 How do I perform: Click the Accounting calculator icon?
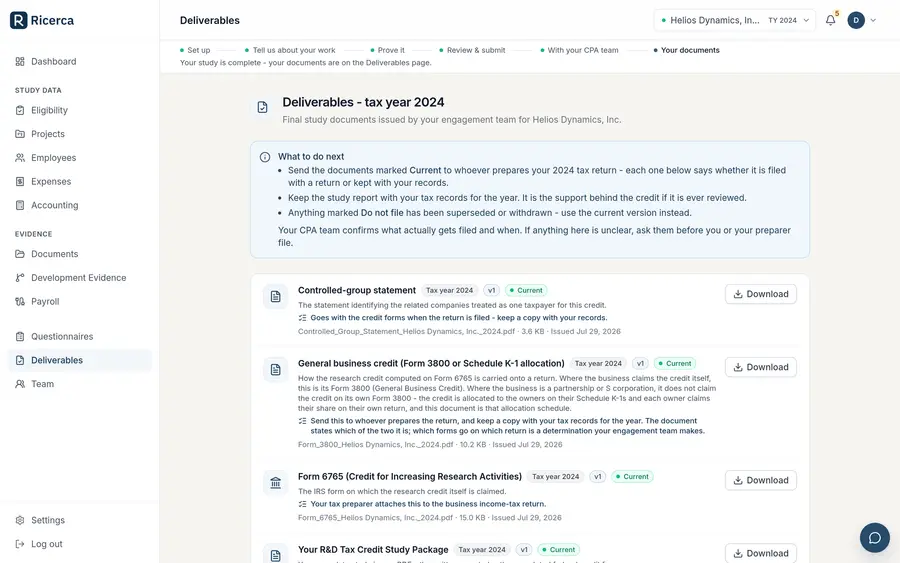pos(20,205)
